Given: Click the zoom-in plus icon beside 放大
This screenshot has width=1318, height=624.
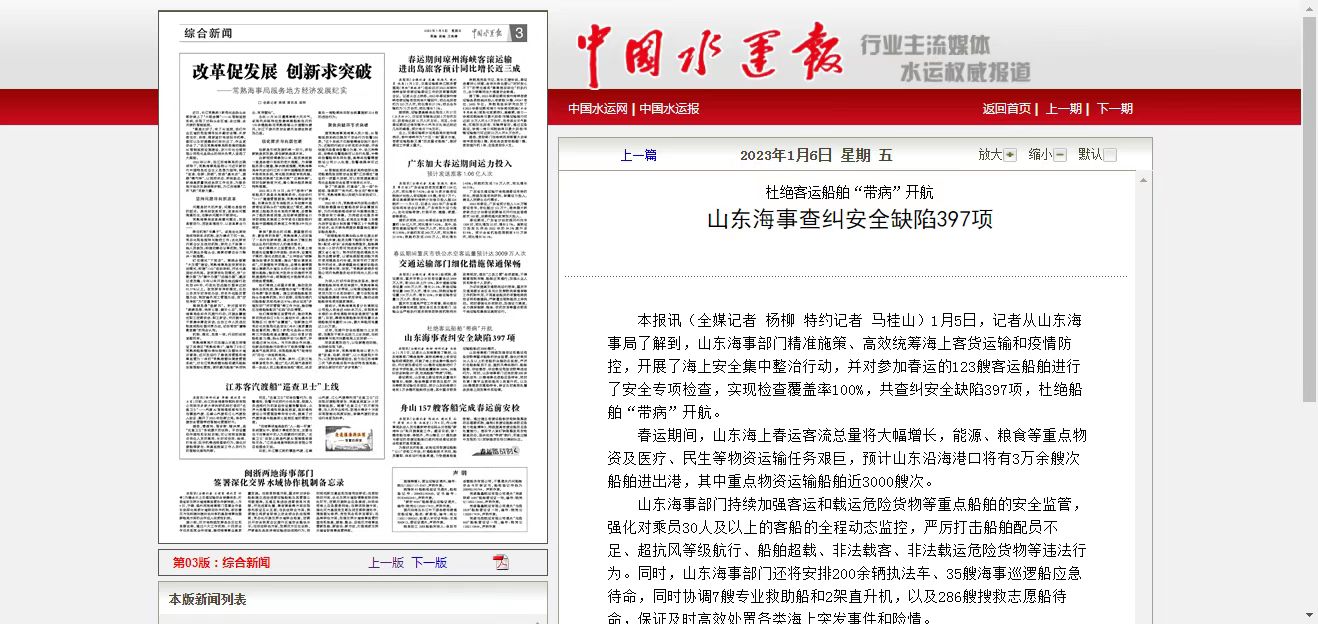Looking at the screenshot, I should (x=1010, y=155).
